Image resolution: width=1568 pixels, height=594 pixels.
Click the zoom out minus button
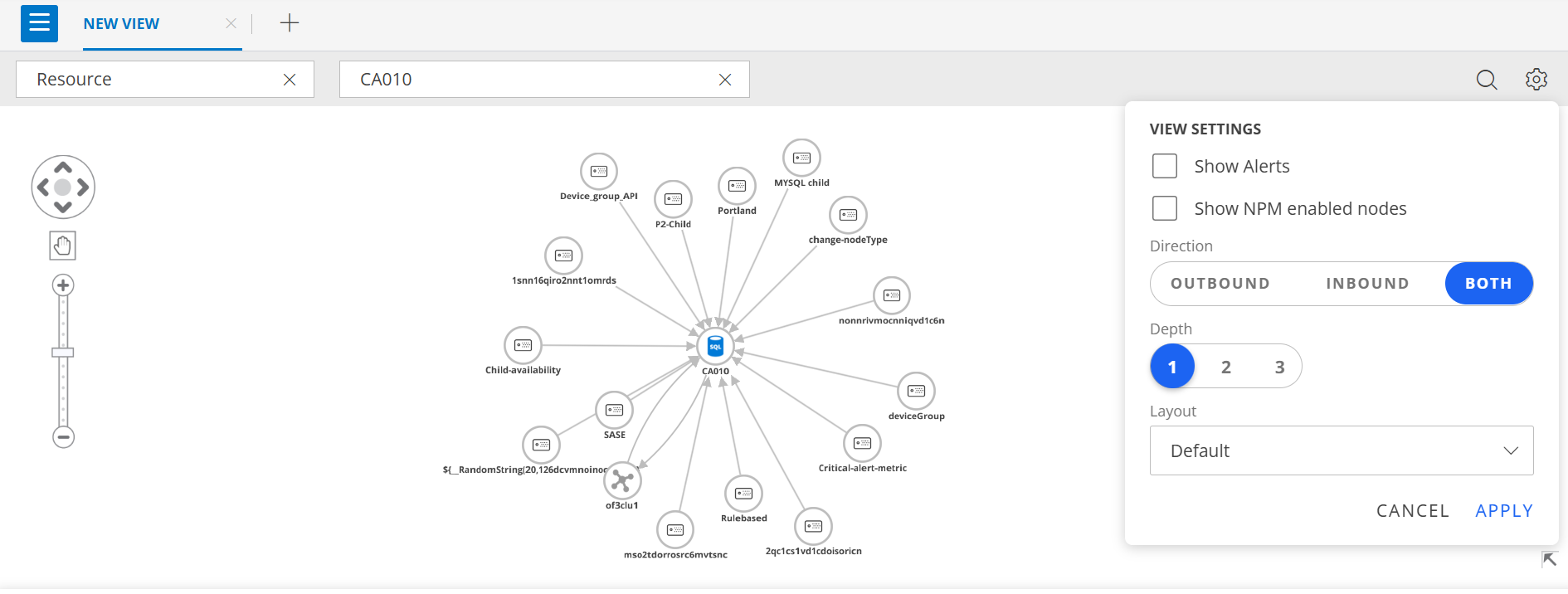[63, 437]
